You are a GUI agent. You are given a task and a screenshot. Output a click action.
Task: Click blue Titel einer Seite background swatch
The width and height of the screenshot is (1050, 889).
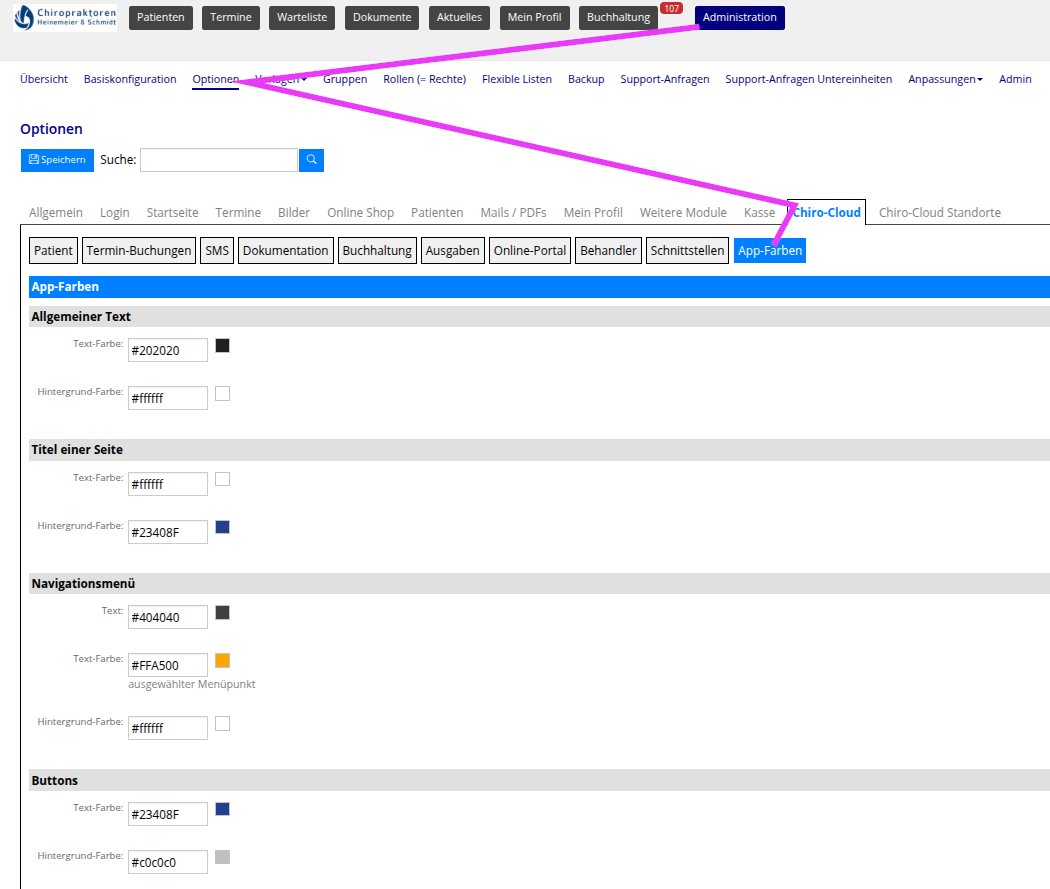click(x=222, y=527)
